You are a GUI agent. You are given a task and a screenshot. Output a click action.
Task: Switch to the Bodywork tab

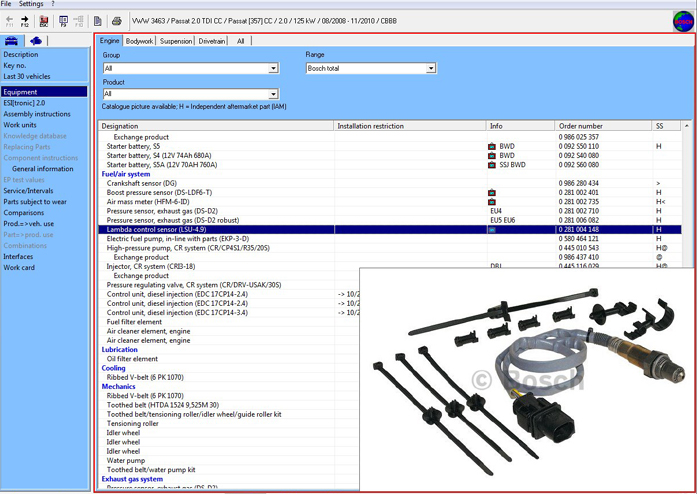click(x=139, y=41)
